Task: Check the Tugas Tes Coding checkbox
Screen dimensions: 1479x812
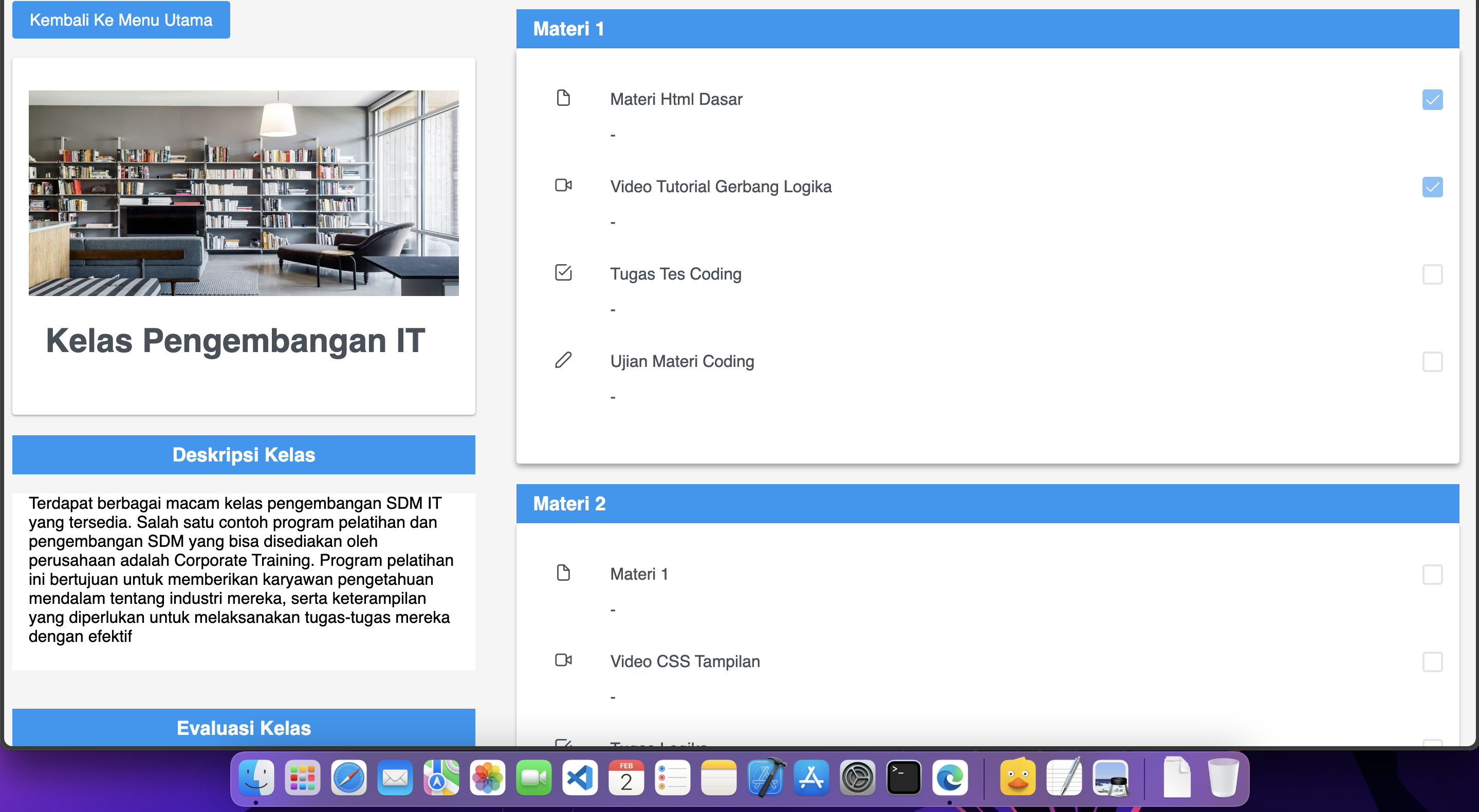Action: (1432, 274)
